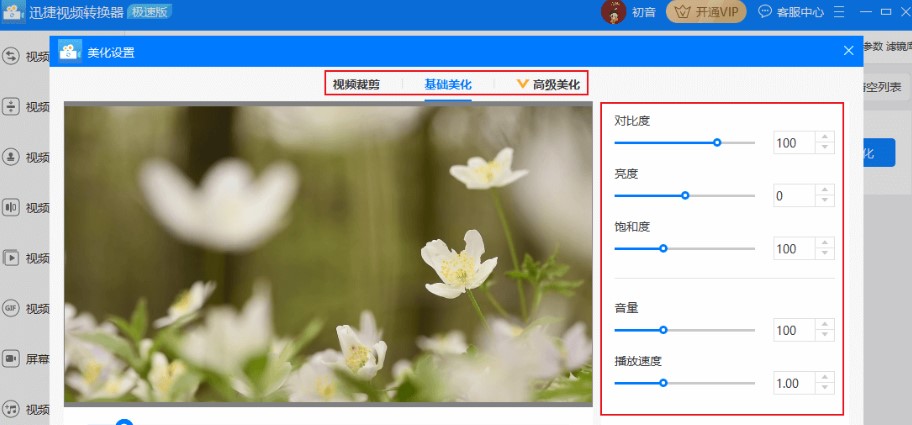Click the video convert icon in sidebar
This screenshot has width=912, height=425.
(11, 56)
